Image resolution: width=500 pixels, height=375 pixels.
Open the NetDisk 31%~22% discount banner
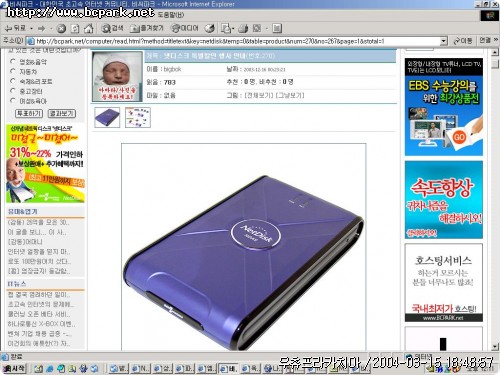(45, 164)
